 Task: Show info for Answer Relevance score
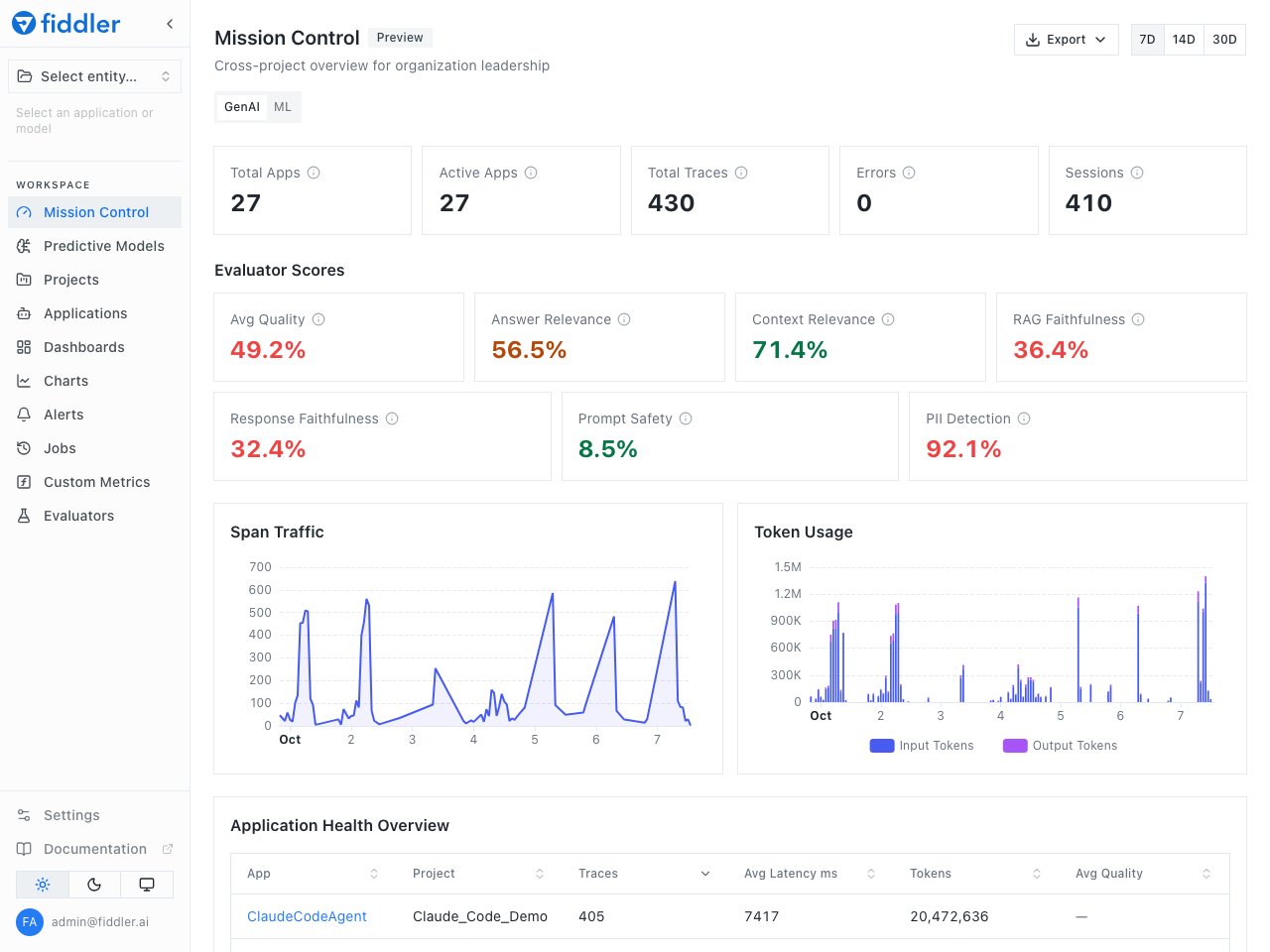(x=624, y=319)
